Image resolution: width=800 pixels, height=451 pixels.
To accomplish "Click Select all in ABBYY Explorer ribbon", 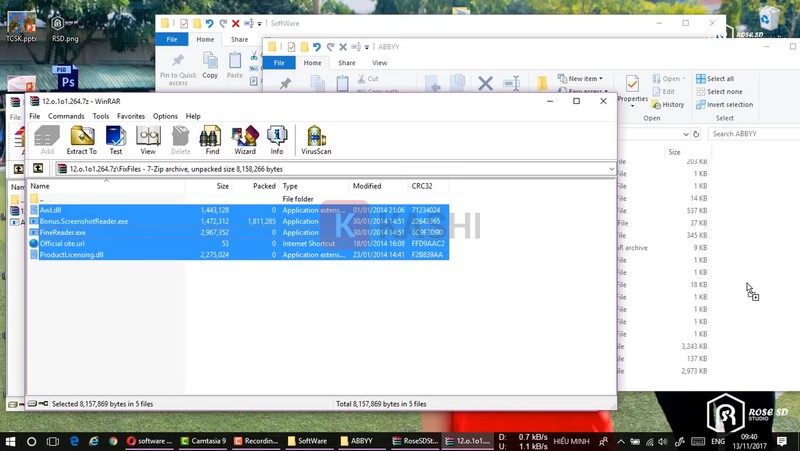I will tap(715, 79).
